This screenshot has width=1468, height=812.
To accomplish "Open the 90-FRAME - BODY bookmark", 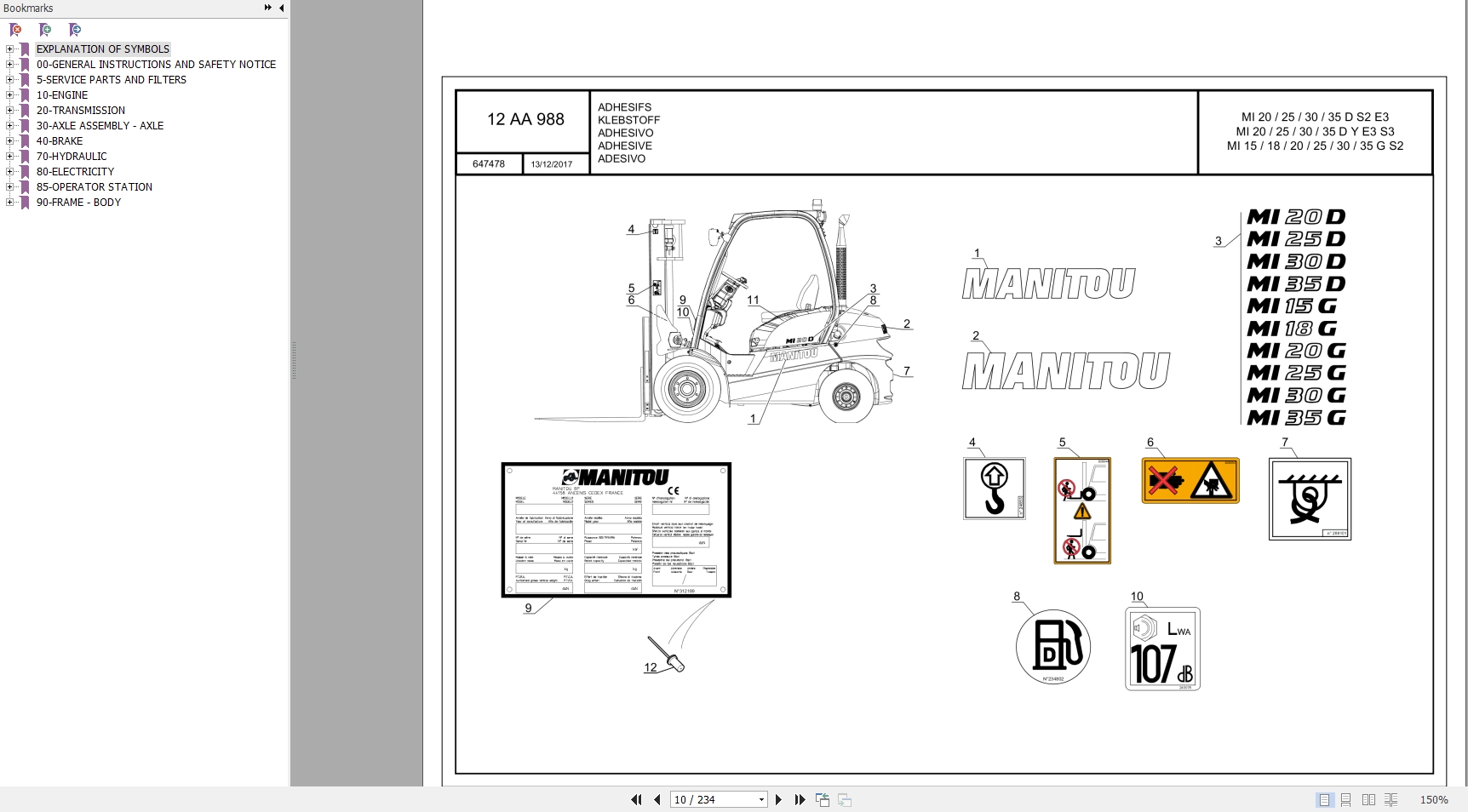I will 78,202.
